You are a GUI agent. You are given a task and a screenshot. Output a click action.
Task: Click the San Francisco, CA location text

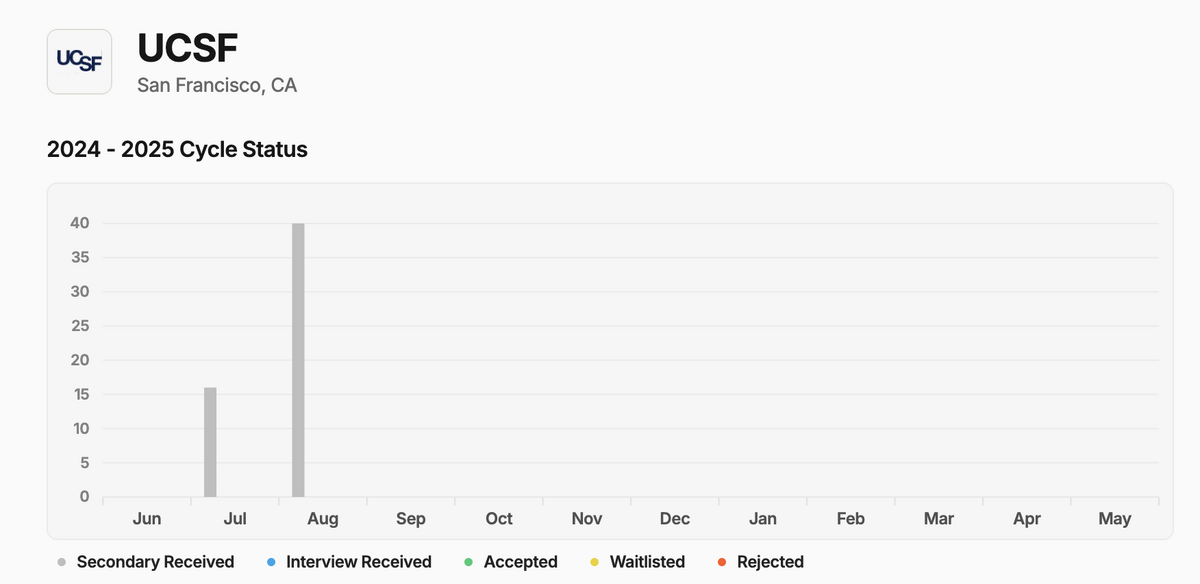tap(217, 85)
